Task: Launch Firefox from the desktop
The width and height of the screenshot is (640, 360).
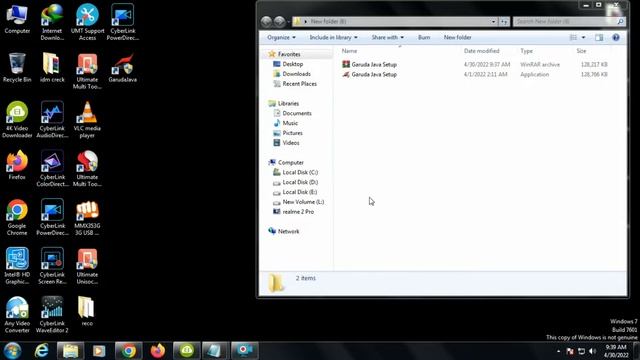Action: (x=17, y=165)
